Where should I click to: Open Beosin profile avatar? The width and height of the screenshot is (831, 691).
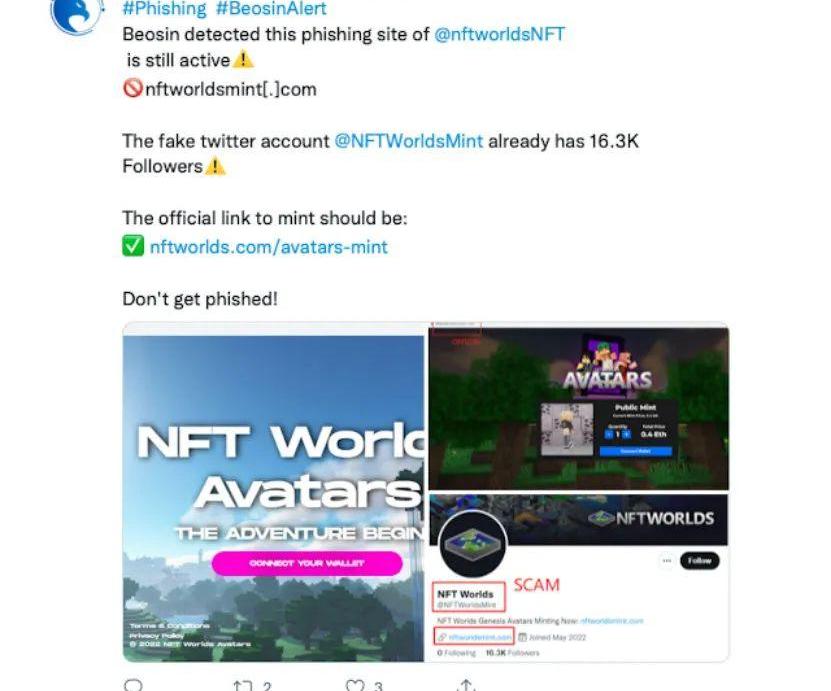click(x=76, y=16)
